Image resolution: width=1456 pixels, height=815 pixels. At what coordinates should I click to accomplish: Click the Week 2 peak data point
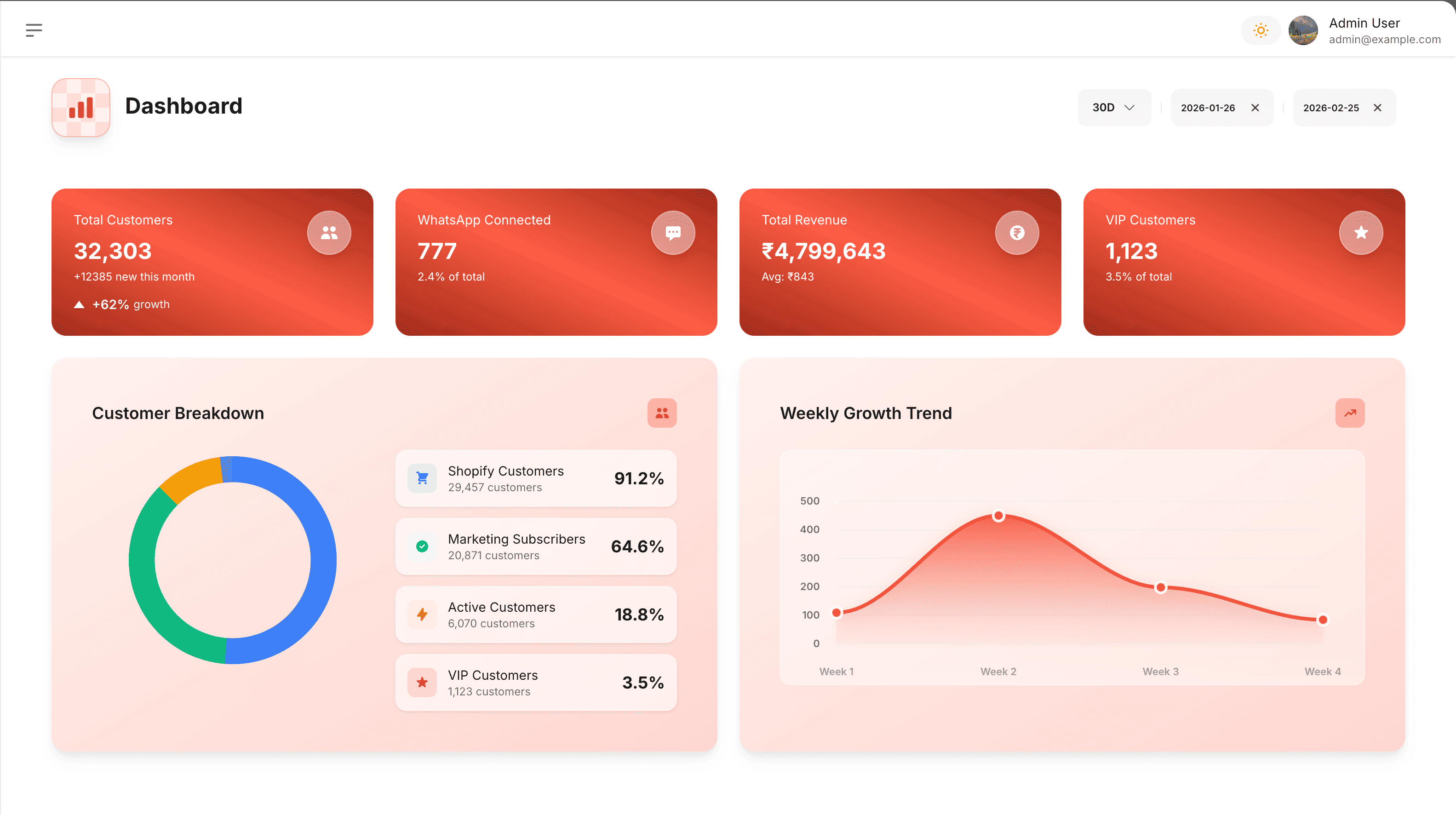(998, 516)
